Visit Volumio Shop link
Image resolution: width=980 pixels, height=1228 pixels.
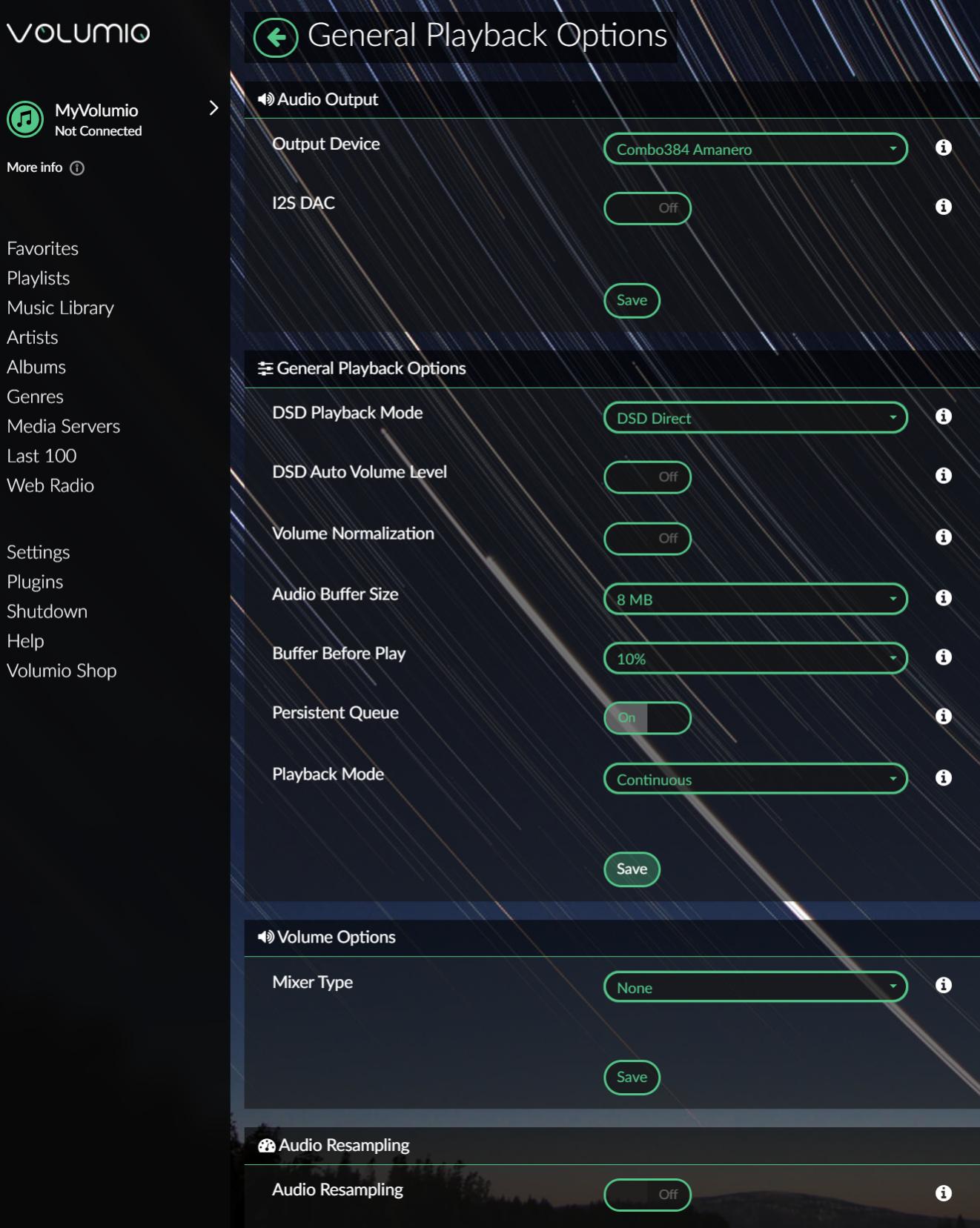click(62, 671)
